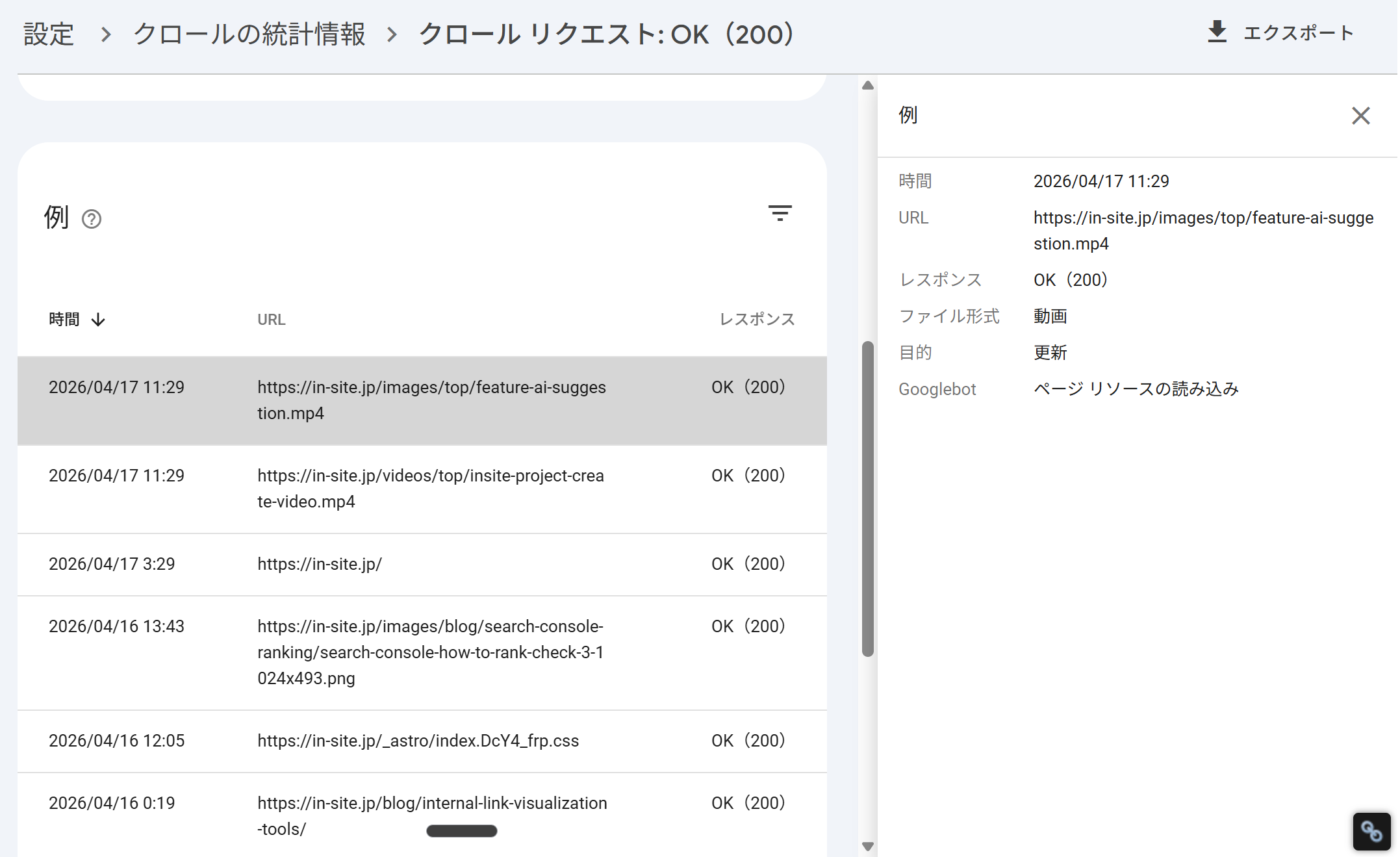Click the chain link icon at bottom right

point(1371,831)
